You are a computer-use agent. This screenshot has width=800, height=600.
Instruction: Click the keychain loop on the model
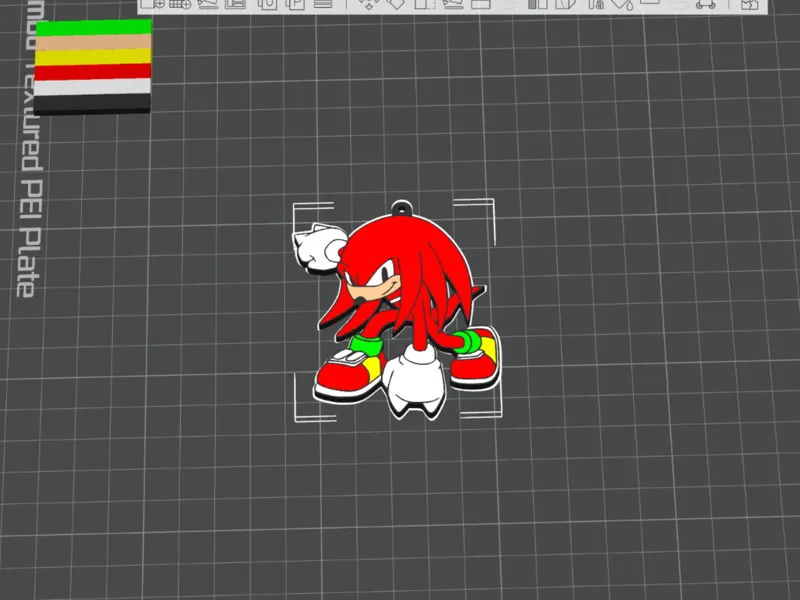click(x=402, y=208)
